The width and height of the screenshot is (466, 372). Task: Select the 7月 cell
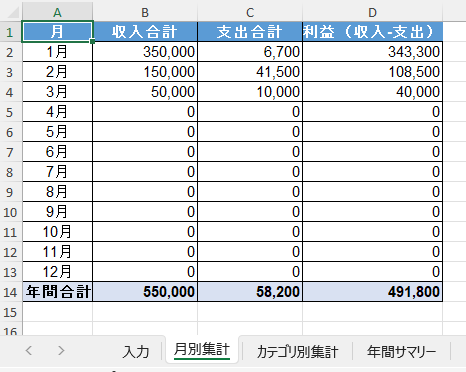pyautogui.click(x=57, y=172)
